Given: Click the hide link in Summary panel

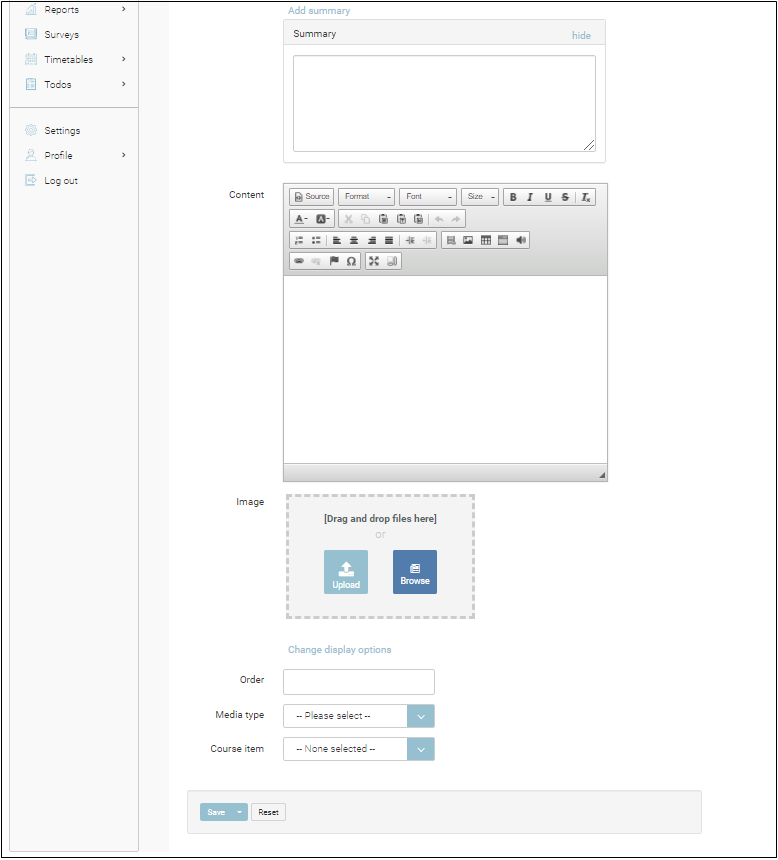Looking at the screenshot, I should point(581,35).
